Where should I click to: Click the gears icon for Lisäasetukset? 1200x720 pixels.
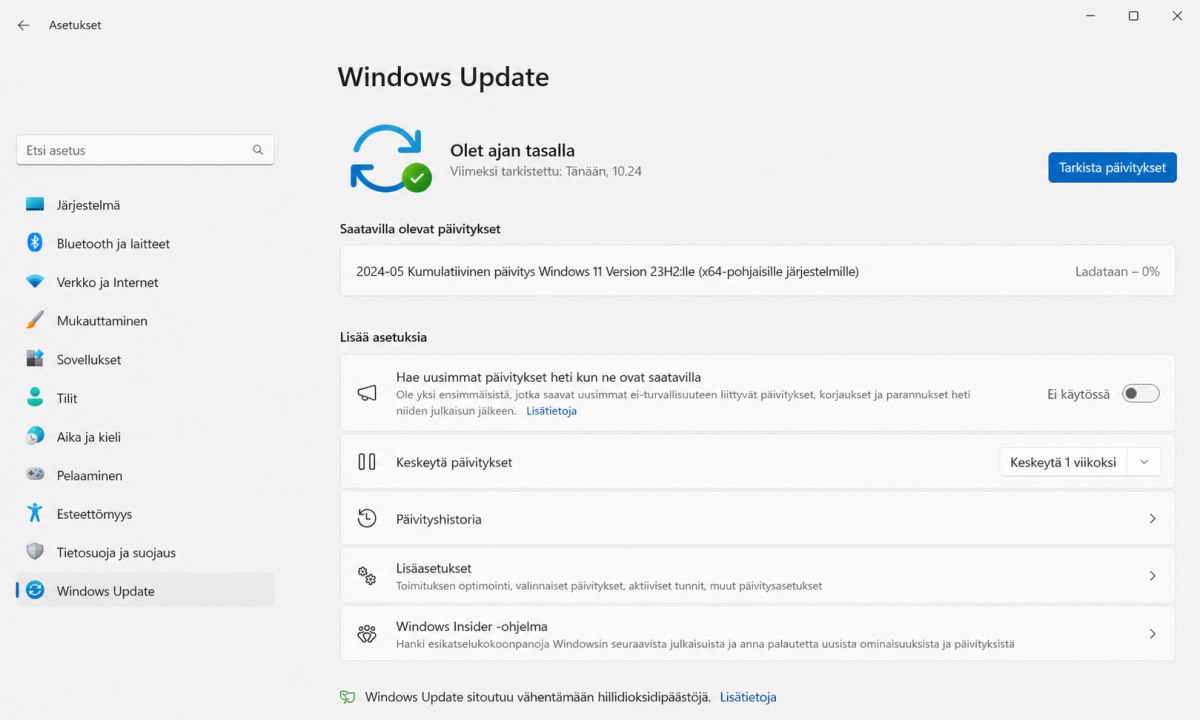[367, 575]
